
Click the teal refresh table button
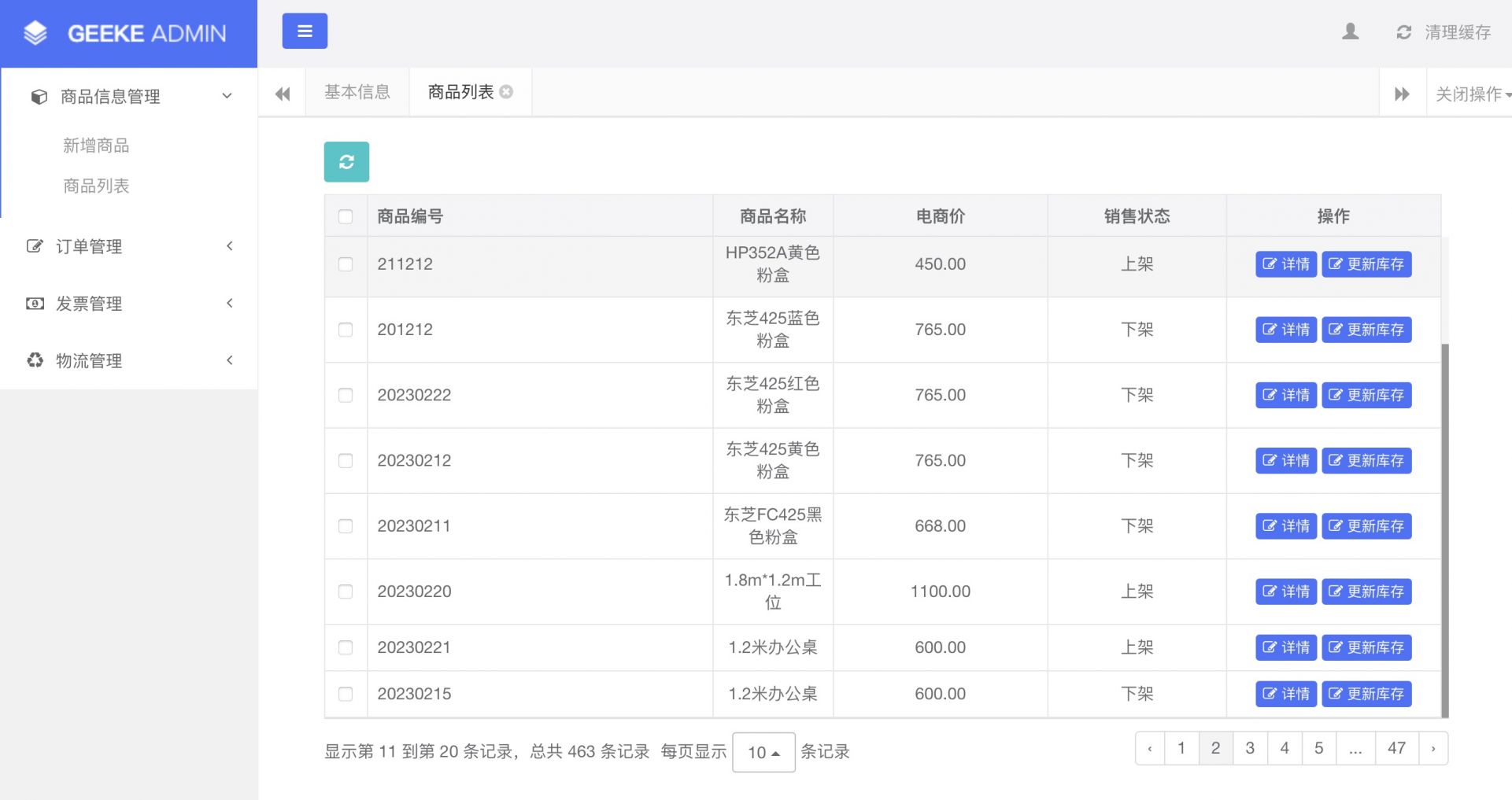pos(346,162)
